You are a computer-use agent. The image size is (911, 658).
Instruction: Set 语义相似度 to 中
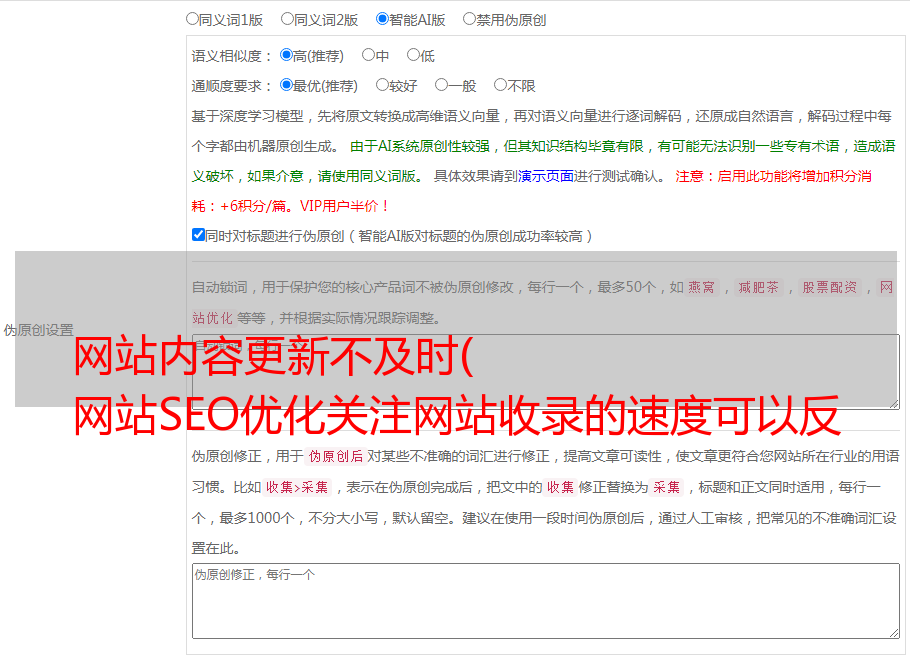click(x=368, y=55)
